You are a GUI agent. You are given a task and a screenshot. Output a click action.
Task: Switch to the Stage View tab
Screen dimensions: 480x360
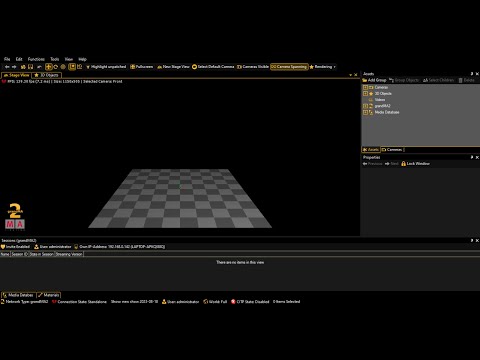point(16,75)
